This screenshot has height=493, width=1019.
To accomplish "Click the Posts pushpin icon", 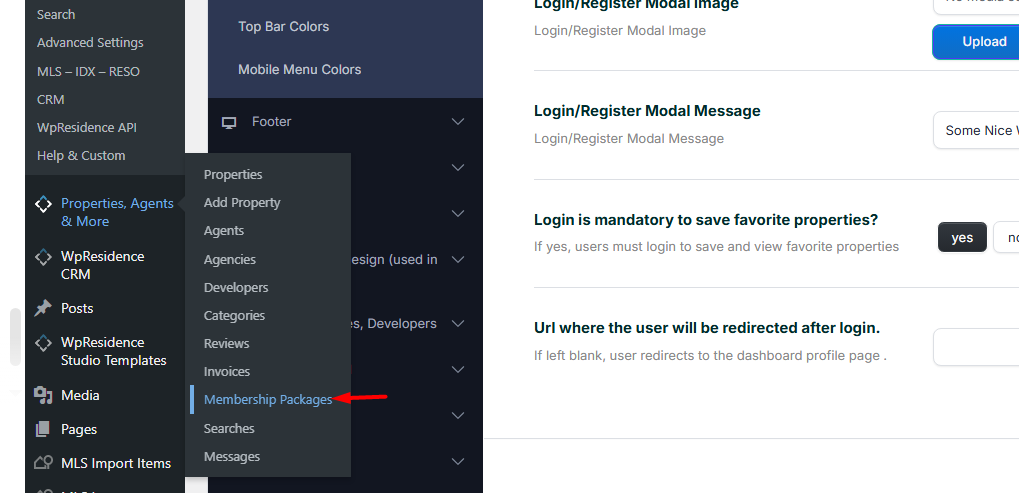I will (43, 308).
